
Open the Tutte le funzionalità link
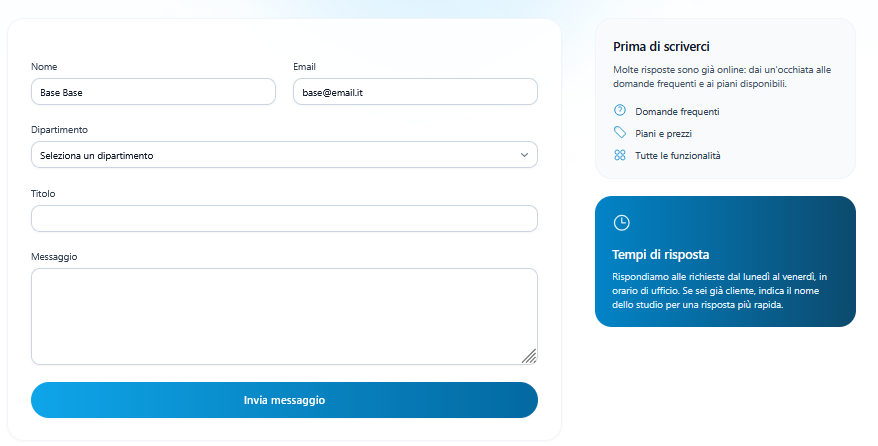(678, 156)
